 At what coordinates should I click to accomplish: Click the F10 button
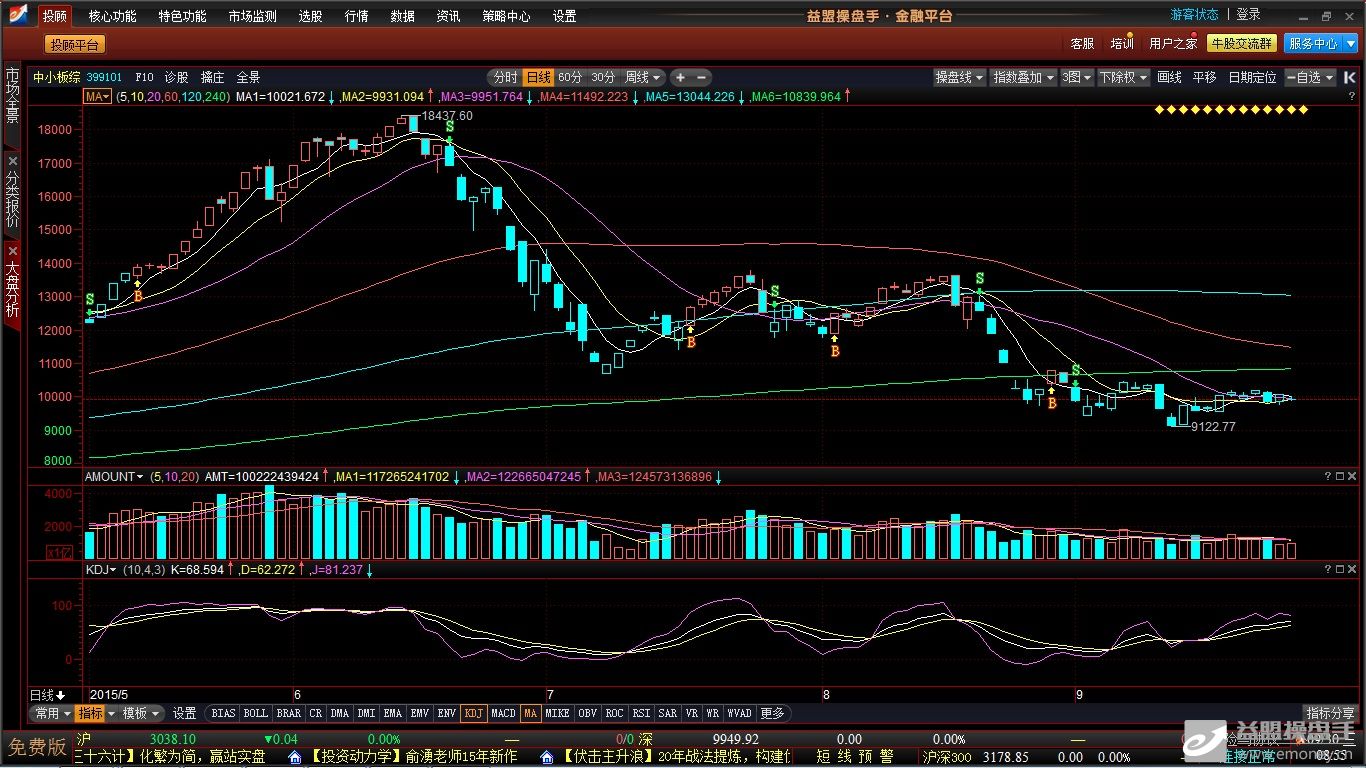point(144,77)
